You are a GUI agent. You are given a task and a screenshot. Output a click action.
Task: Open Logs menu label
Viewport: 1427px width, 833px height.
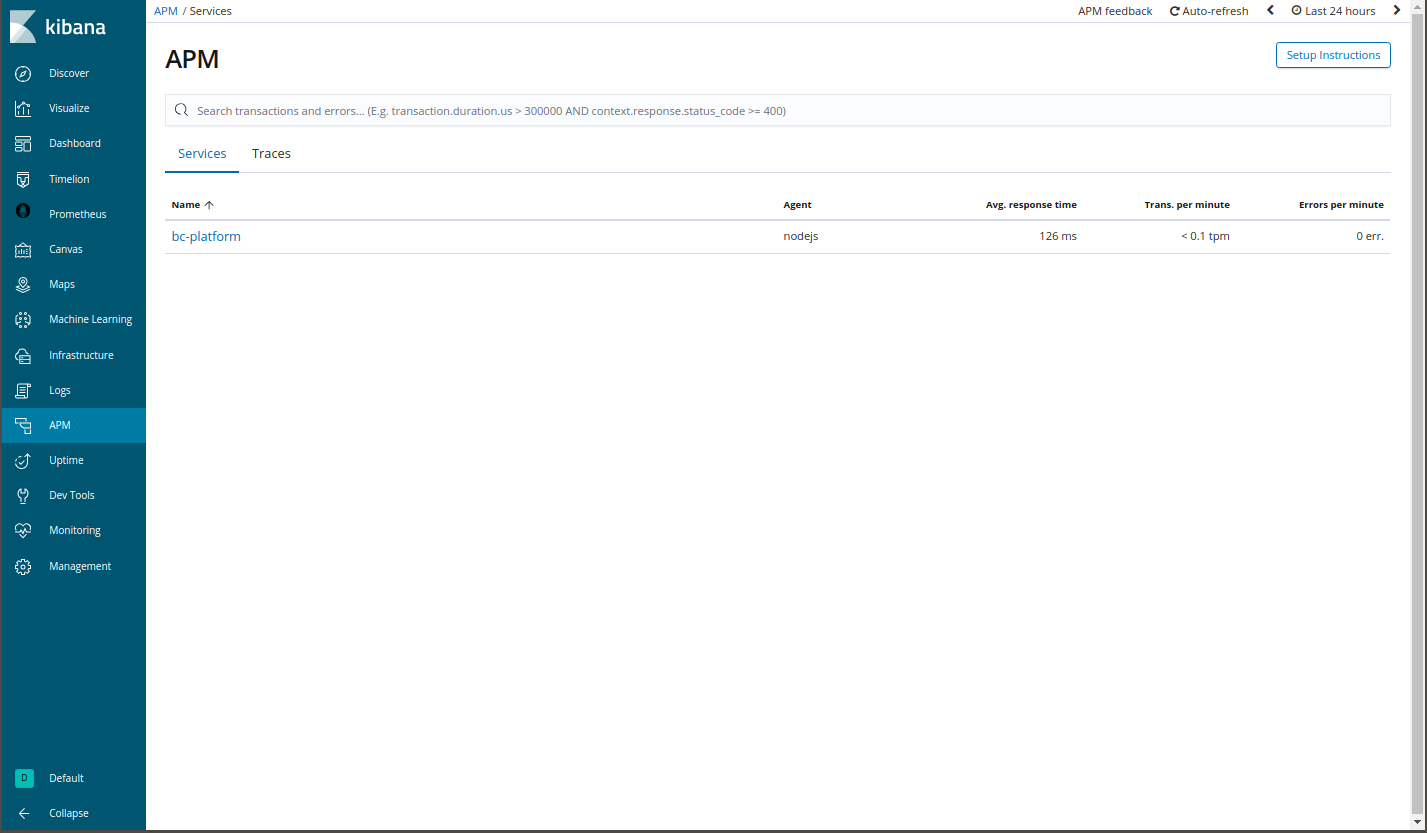(60, 390)
